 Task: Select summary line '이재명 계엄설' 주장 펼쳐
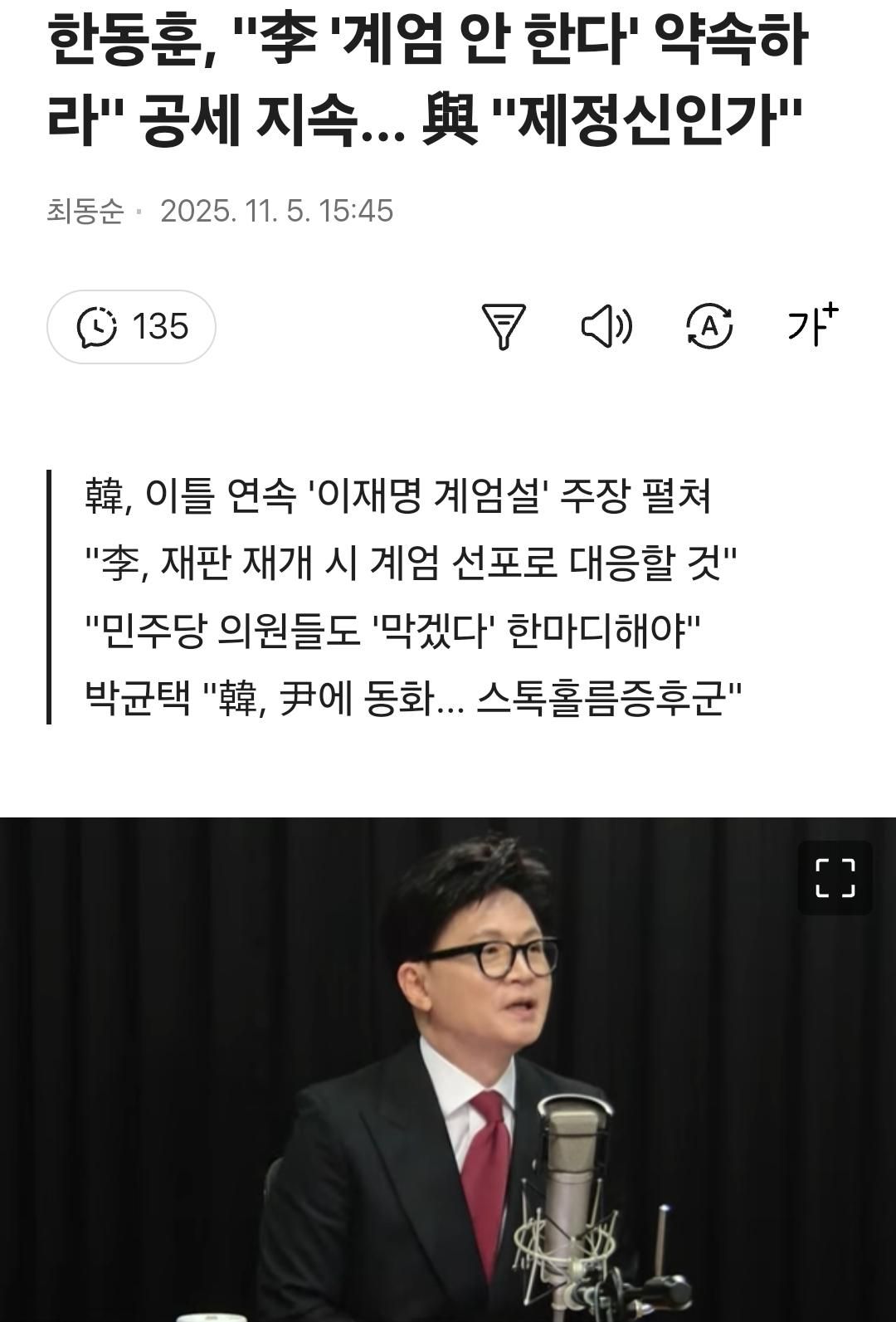click(x=398, y=496)
